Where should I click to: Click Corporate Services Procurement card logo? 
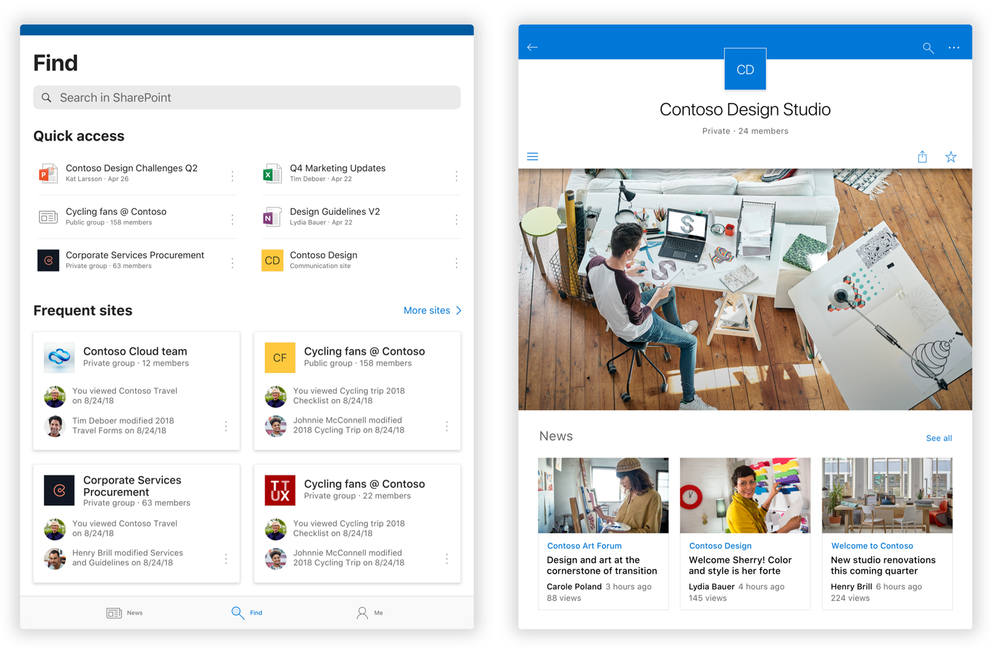coord(59,490)
